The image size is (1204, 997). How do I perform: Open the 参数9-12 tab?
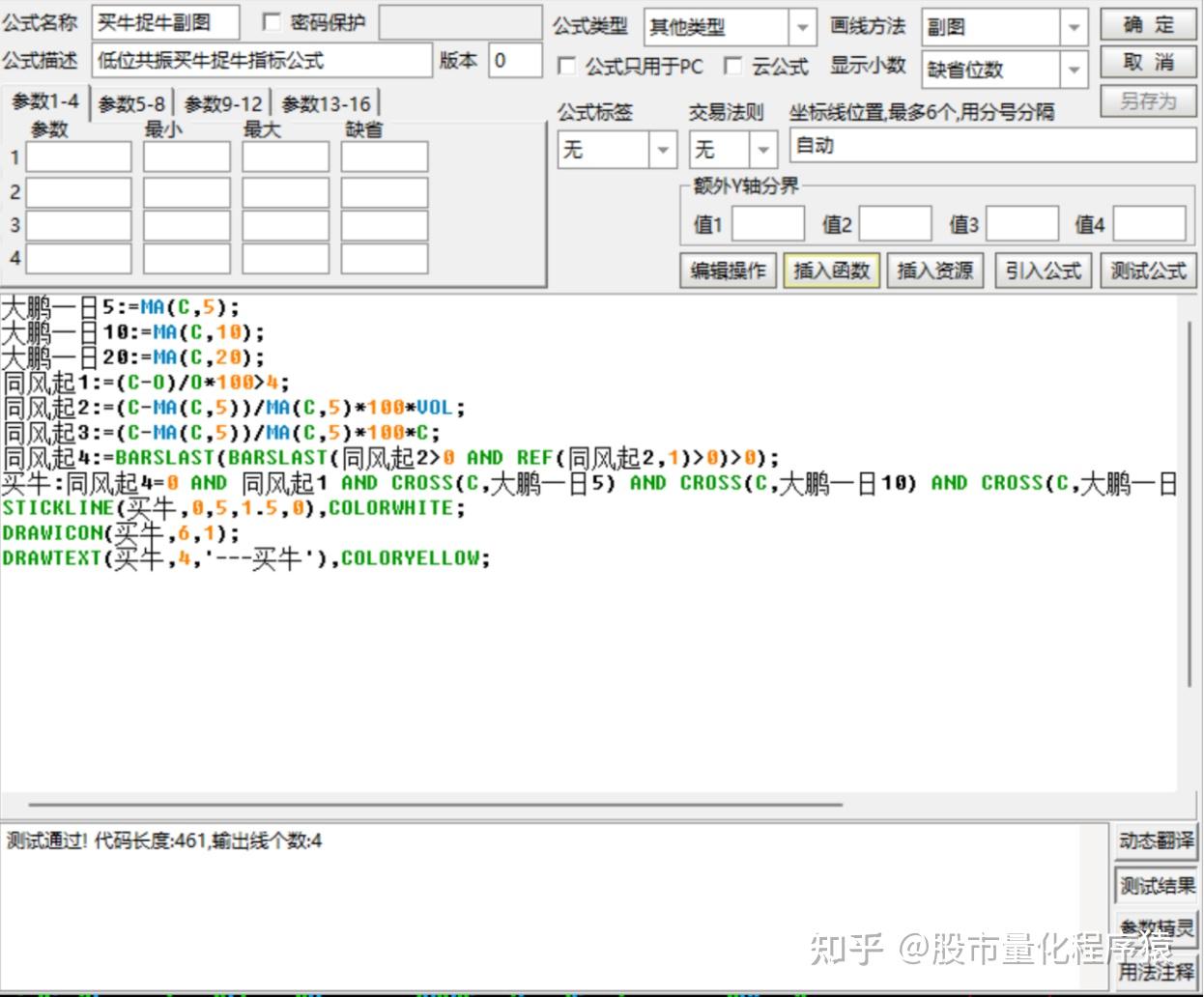(x=223, y=103)
